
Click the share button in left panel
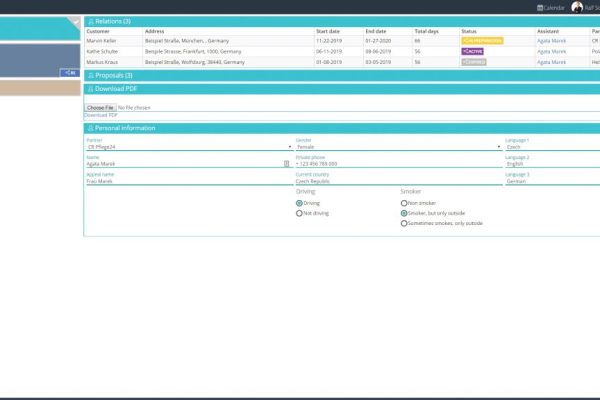click(70, 73)
